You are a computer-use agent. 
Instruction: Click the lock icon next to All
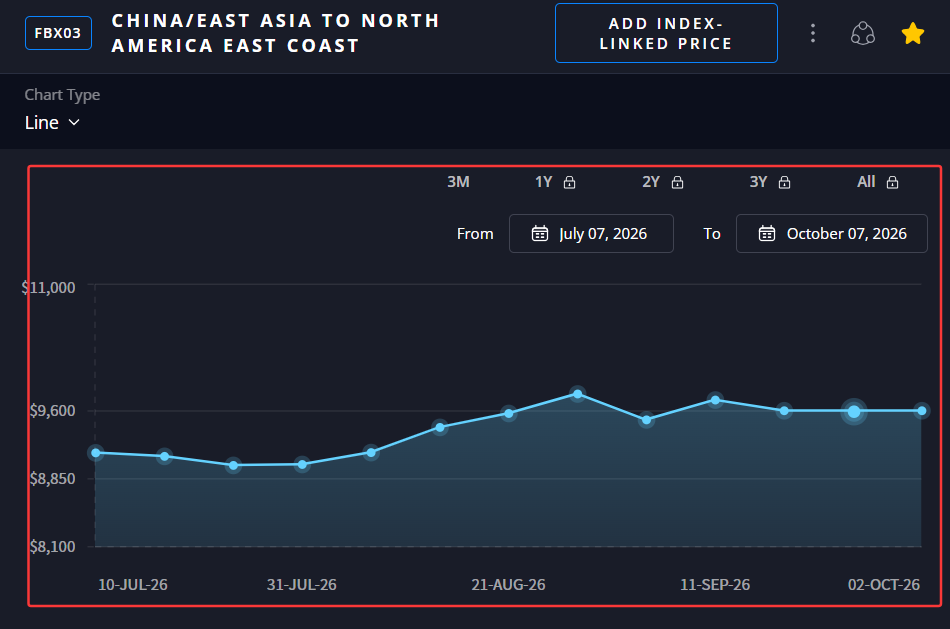[892, 182]
